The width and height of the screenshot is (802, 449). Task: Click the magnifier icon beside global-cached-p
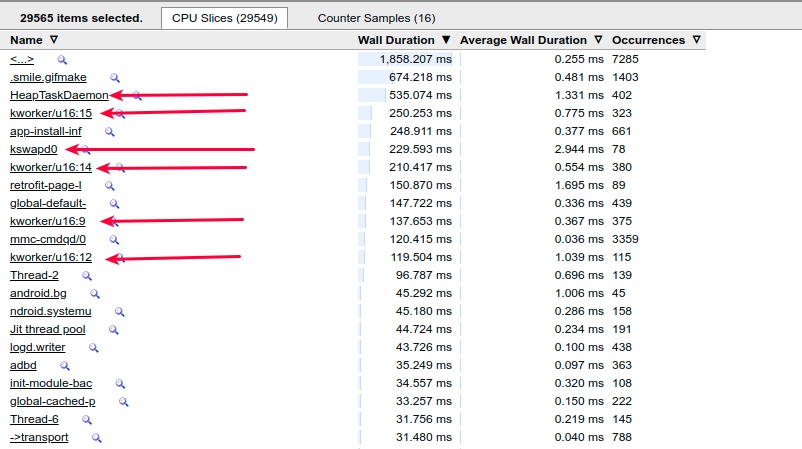tap(124, 402)
